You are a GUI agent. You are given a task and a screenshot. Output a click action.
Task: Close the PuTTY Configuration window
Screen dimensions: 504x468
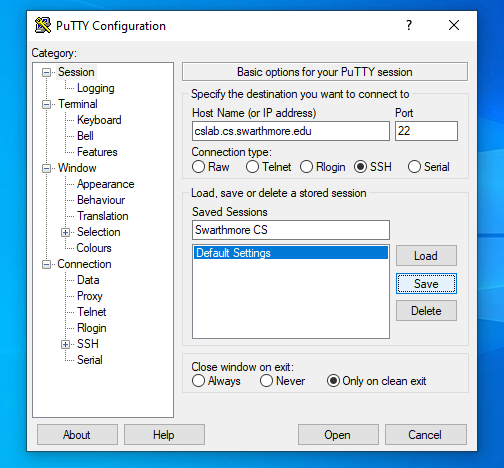(x=454, y=25)
